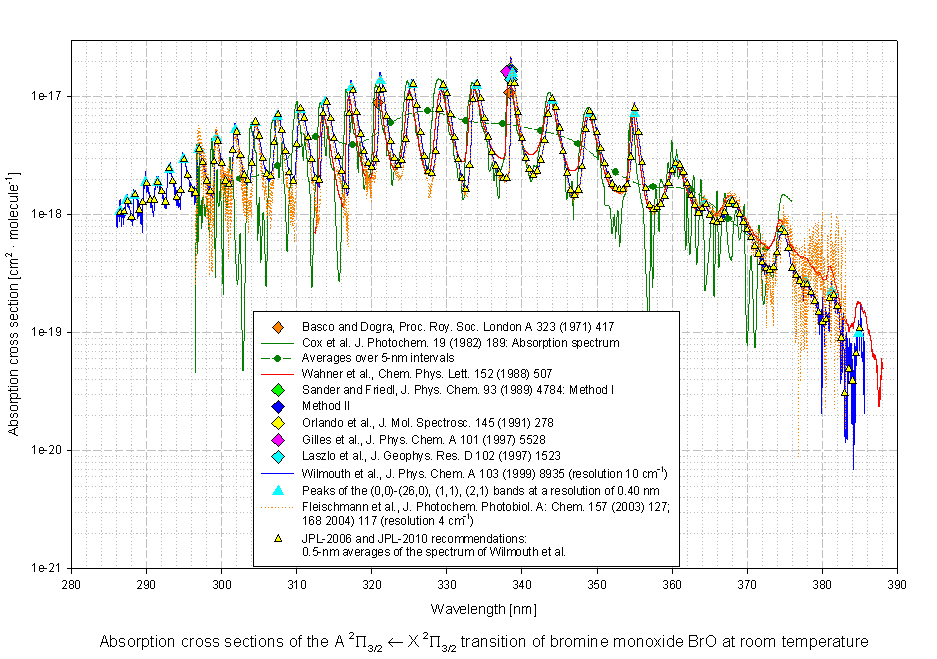Select the small yellow triangle JPL recommendations marker
Screen dimensions: 937x659
tap(278, 538)
